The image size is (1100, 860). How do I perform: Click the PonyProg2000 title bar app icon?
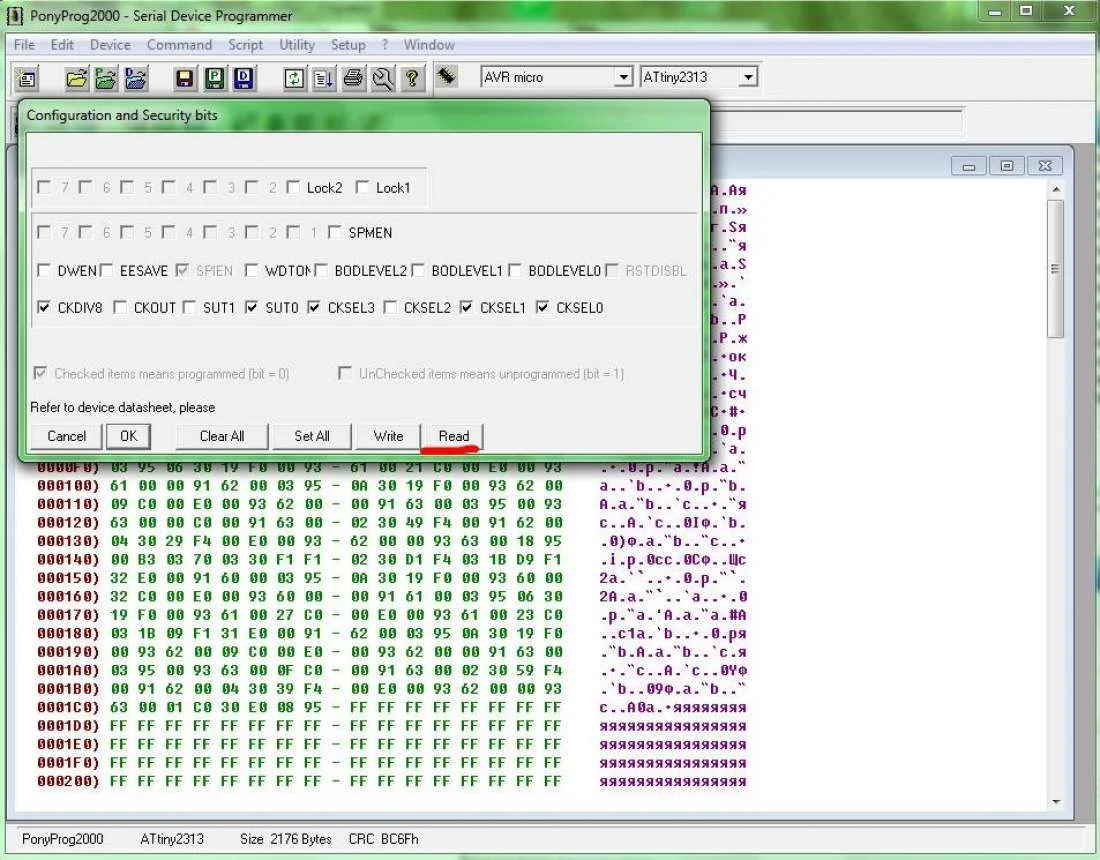(x=15, y=15)
